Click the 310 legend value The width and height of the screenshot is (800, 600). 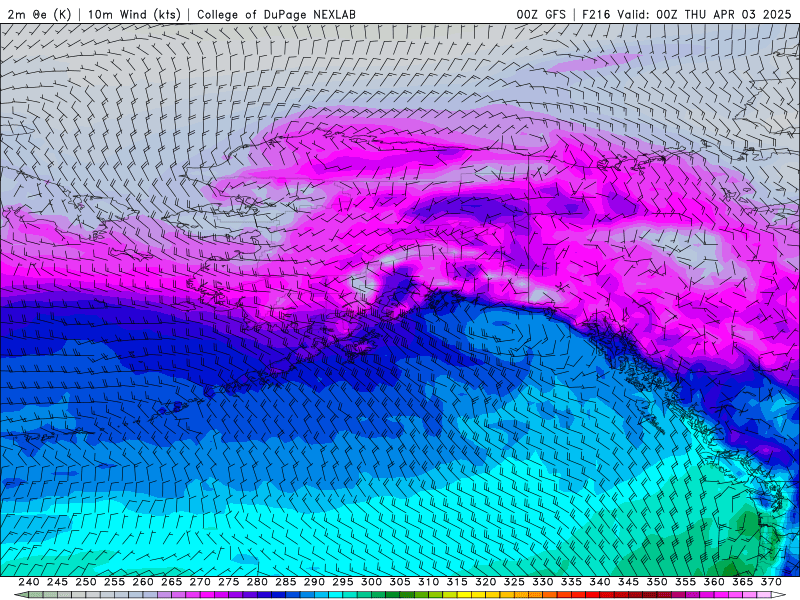tap(429, 582)
